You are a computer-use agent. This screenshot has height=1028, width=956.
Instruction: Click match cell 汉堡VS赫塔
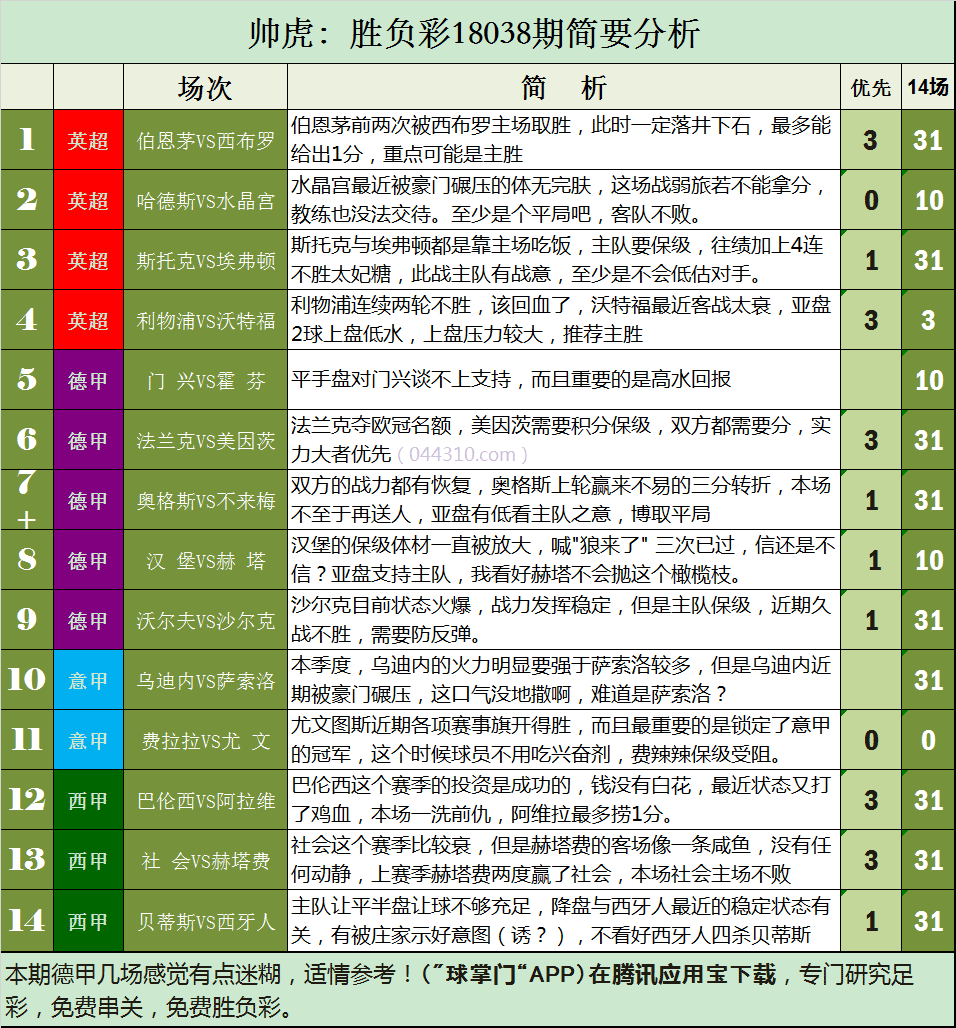pos(205,560)
